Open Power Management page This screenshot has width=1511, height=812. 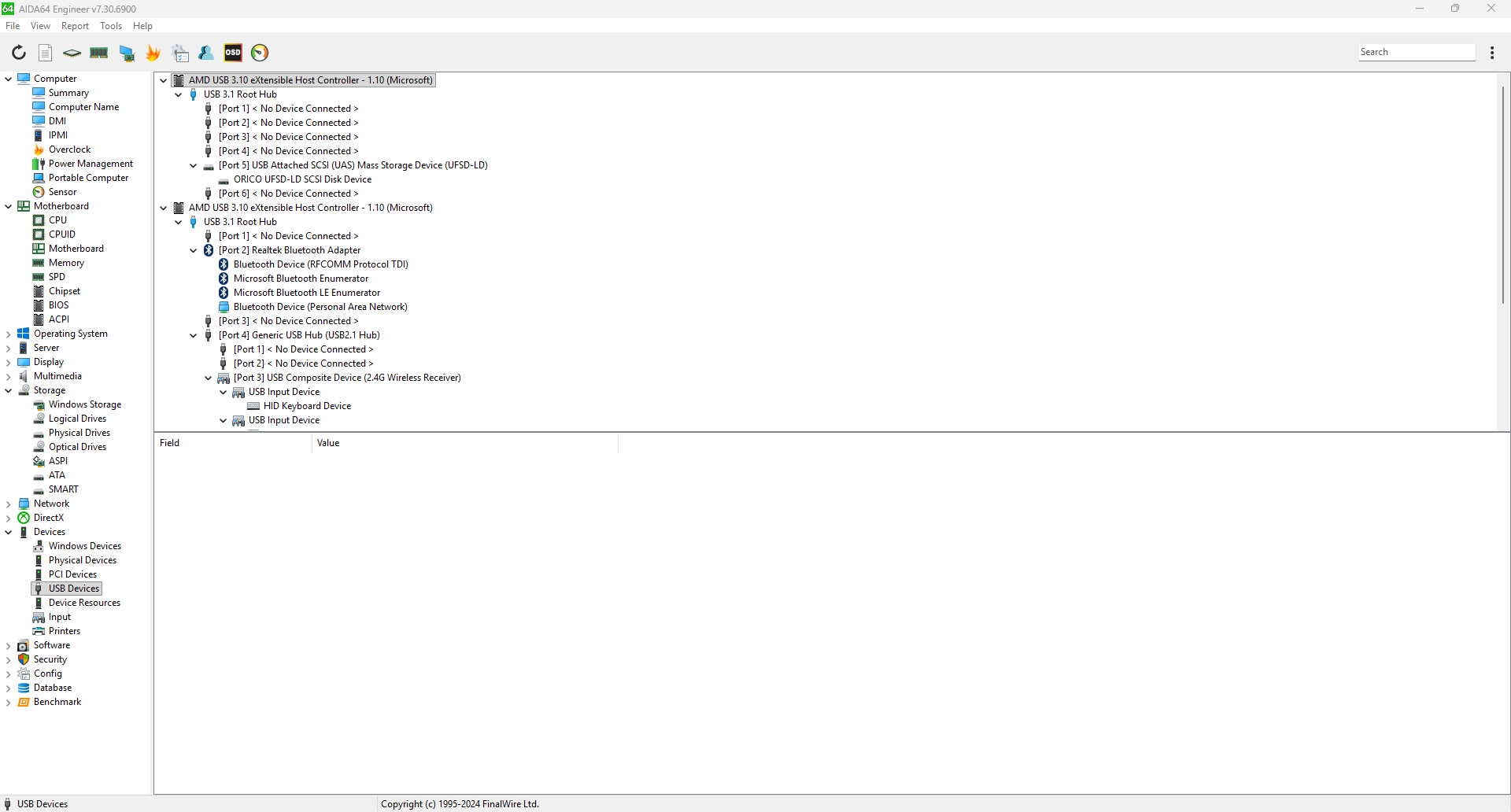coord(91,164)
